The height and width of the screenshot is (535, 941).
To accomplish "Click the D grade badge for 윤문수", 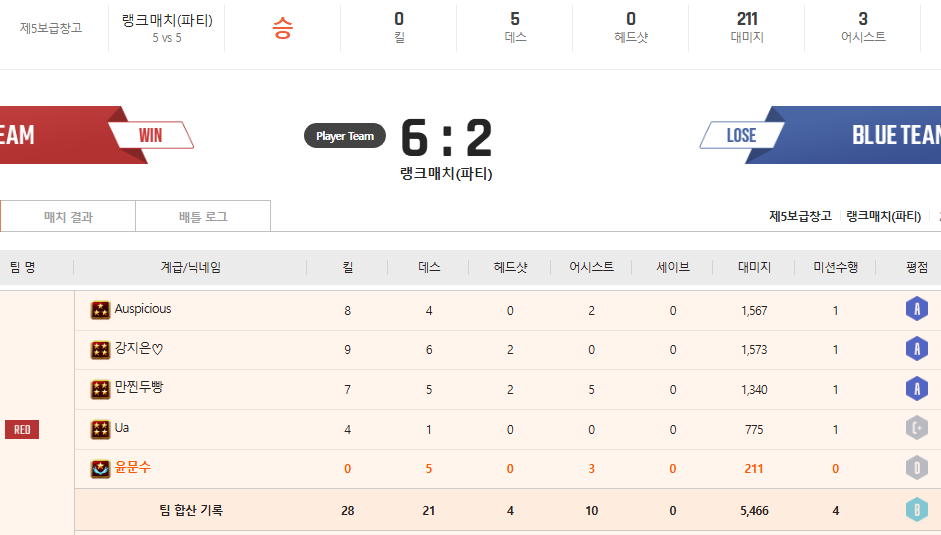I will click(x=916, y=468).
